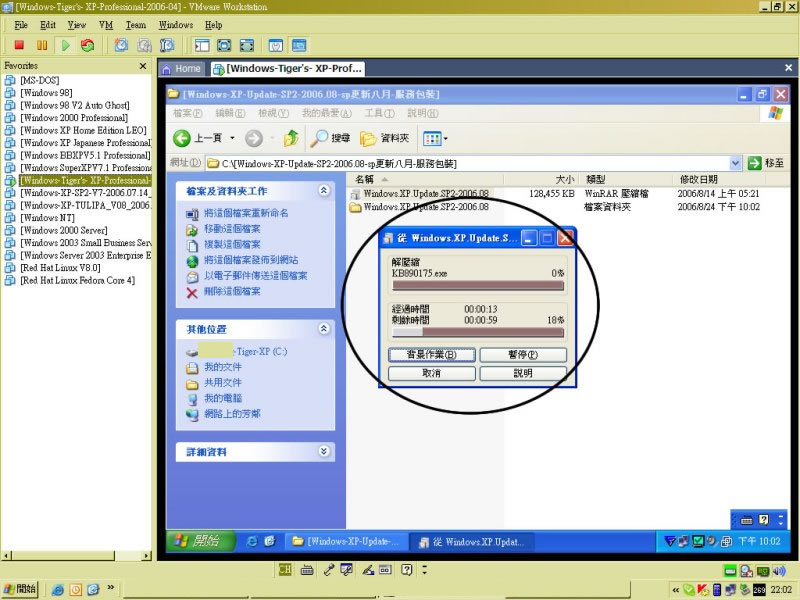Click the 將這個檔案重新命名 rename link
This screenshot has height=600, width=800.
coord(246,213)
